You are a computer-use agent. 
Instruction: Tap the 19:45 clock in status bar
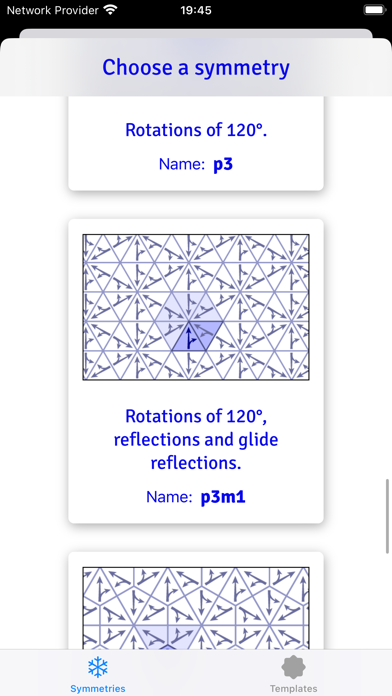(x=196, y=10)
